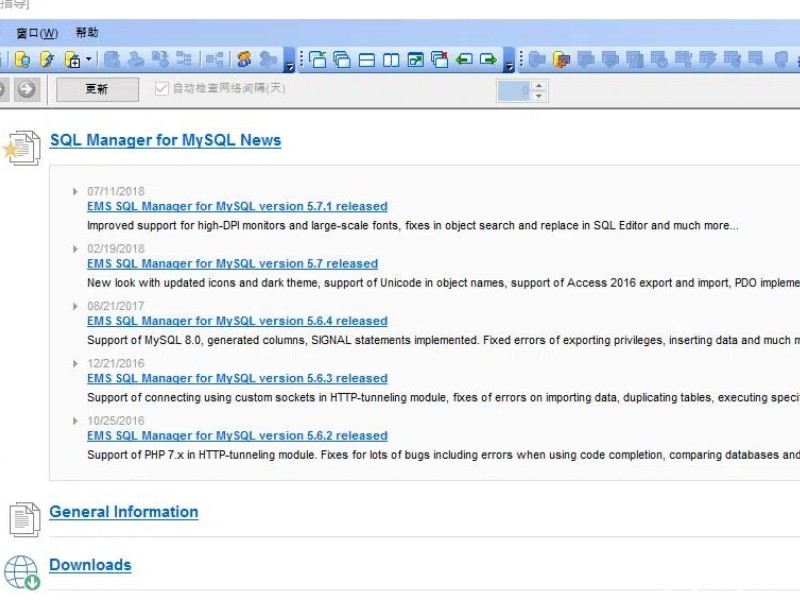The height and width of the screenshot is (600, 800).
Task: Click the tile windows vertically icon
Action: coord(391,60)
